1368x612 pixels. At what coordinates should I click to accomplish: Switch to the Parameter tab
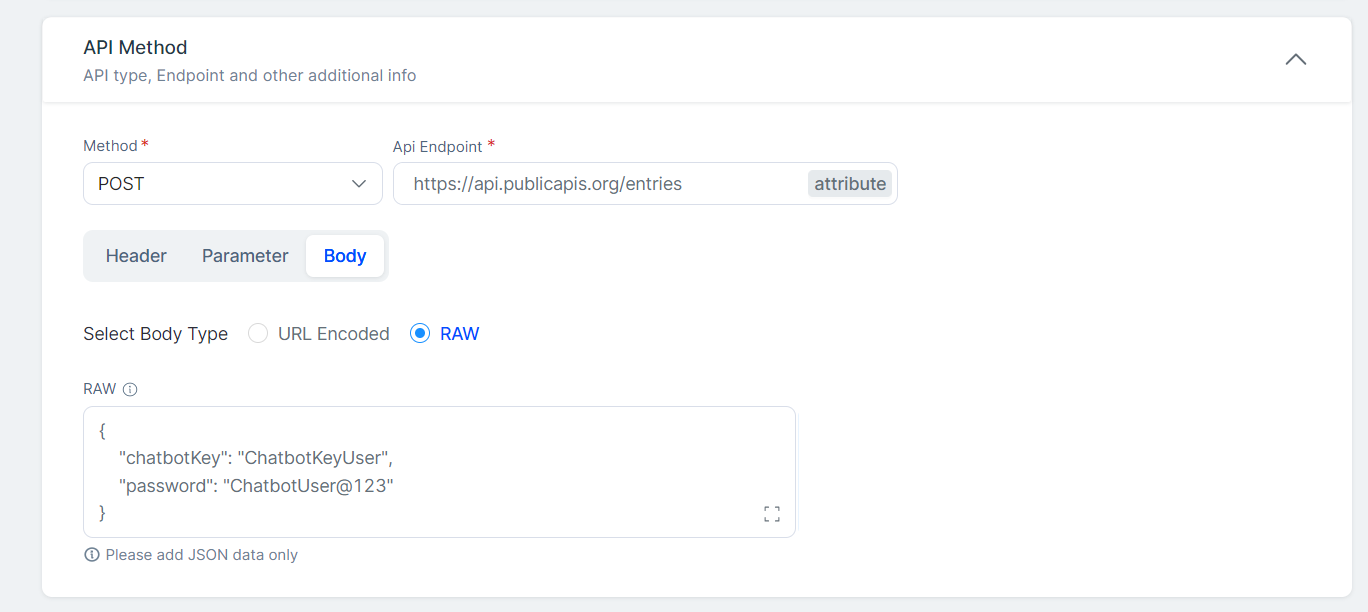(244, 256)
